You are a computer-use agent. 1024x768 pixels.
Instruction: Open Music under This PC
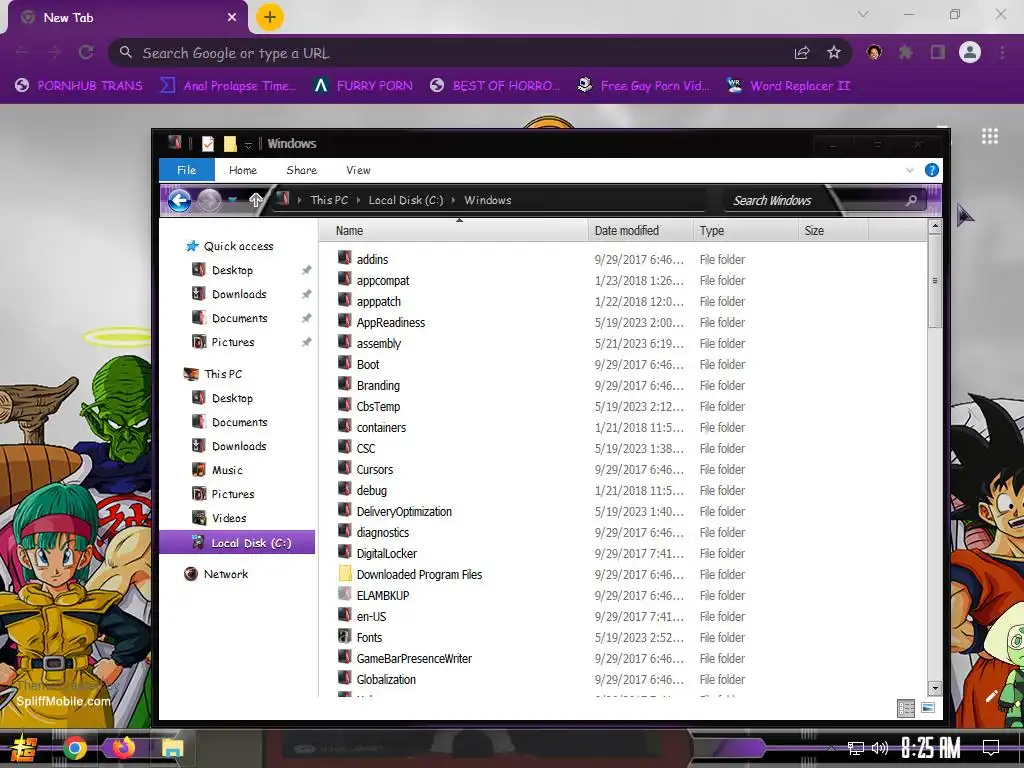click(227, 470)
